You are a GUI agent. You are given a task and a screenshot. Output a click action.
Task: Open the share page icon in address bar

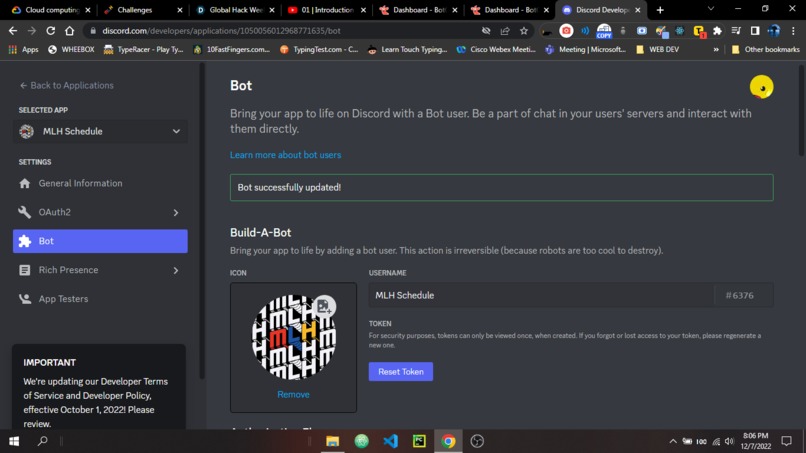pyautogui.click(x=505, y=31)
